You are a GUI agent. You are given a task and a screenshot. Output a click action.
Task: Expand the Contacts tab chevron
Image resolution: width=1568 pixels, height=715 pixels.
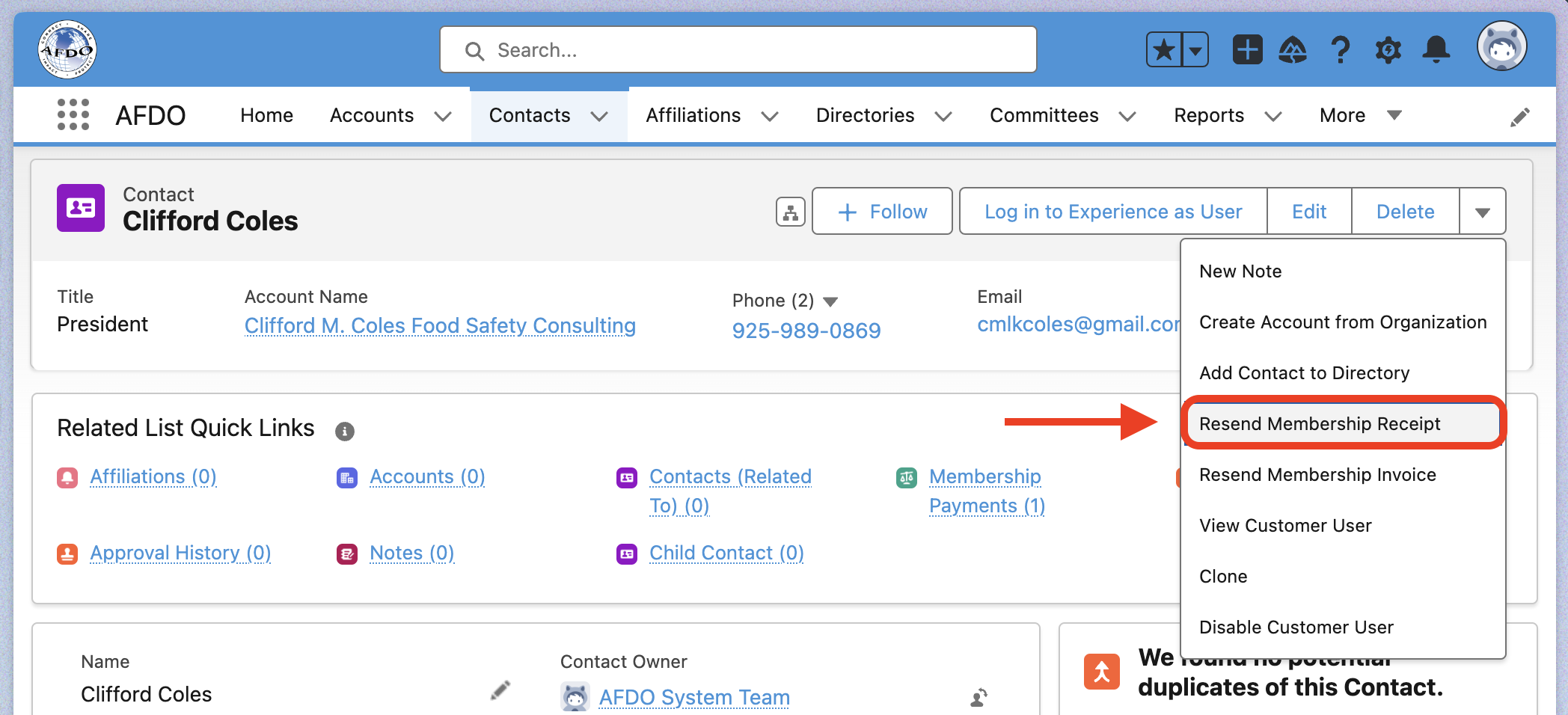click(599, 117)
